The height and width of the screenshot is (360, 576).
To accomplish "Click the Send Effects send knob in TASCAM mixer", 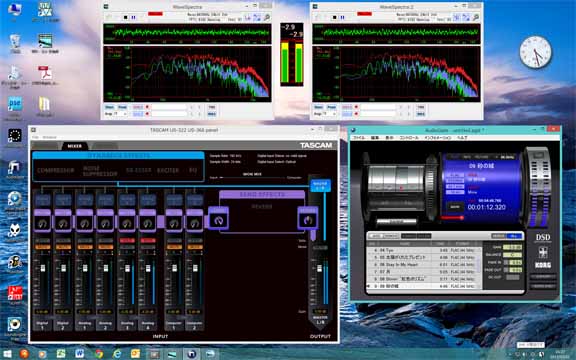I will (x=219, y=220).
